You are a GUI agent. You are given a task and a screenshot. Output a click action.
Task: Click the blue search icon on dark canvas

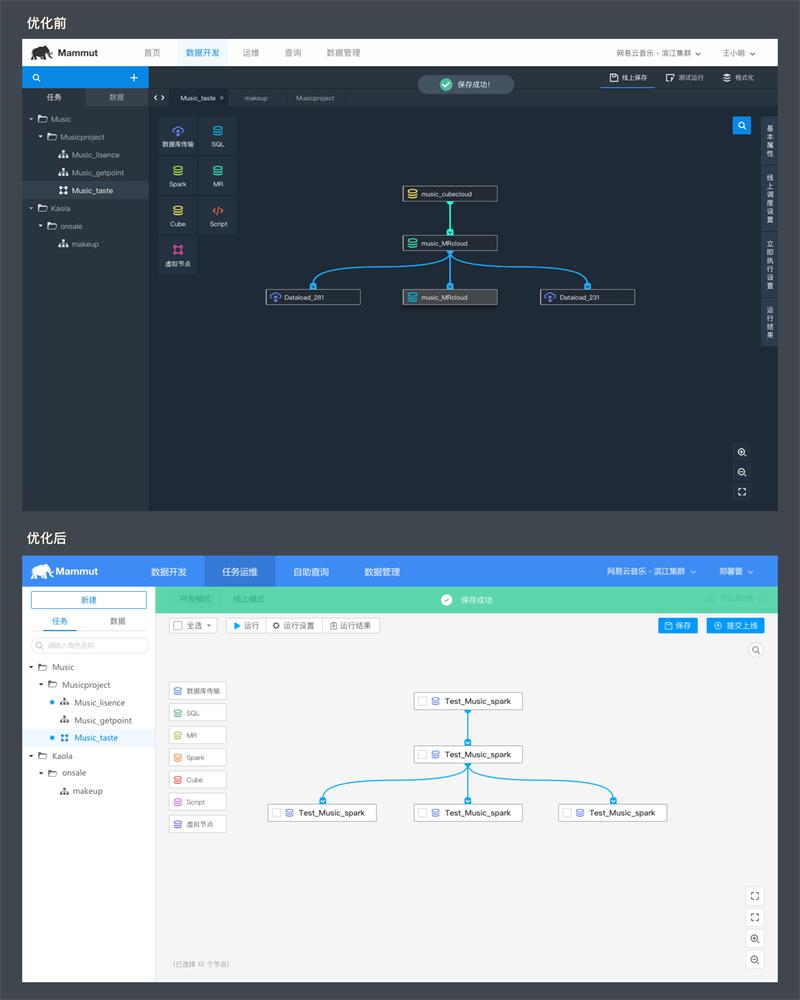click(x=741, y=126)
